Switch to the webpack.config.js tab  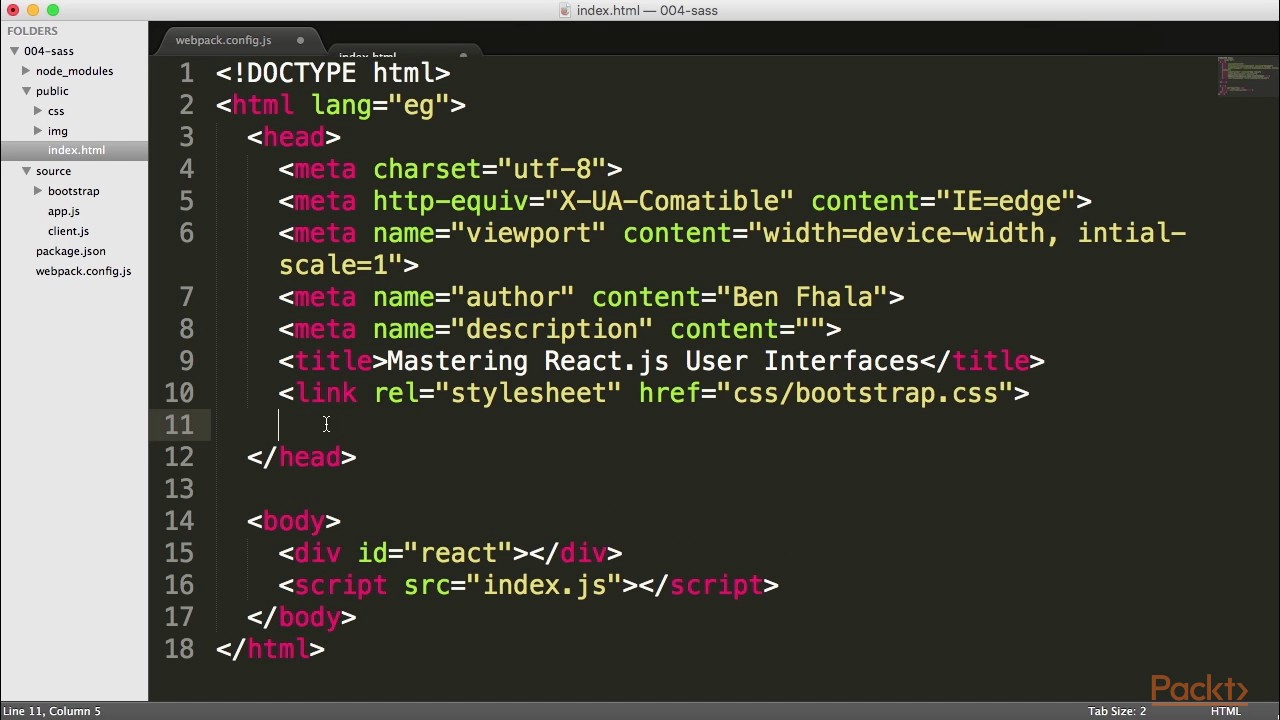coord(223,40)
